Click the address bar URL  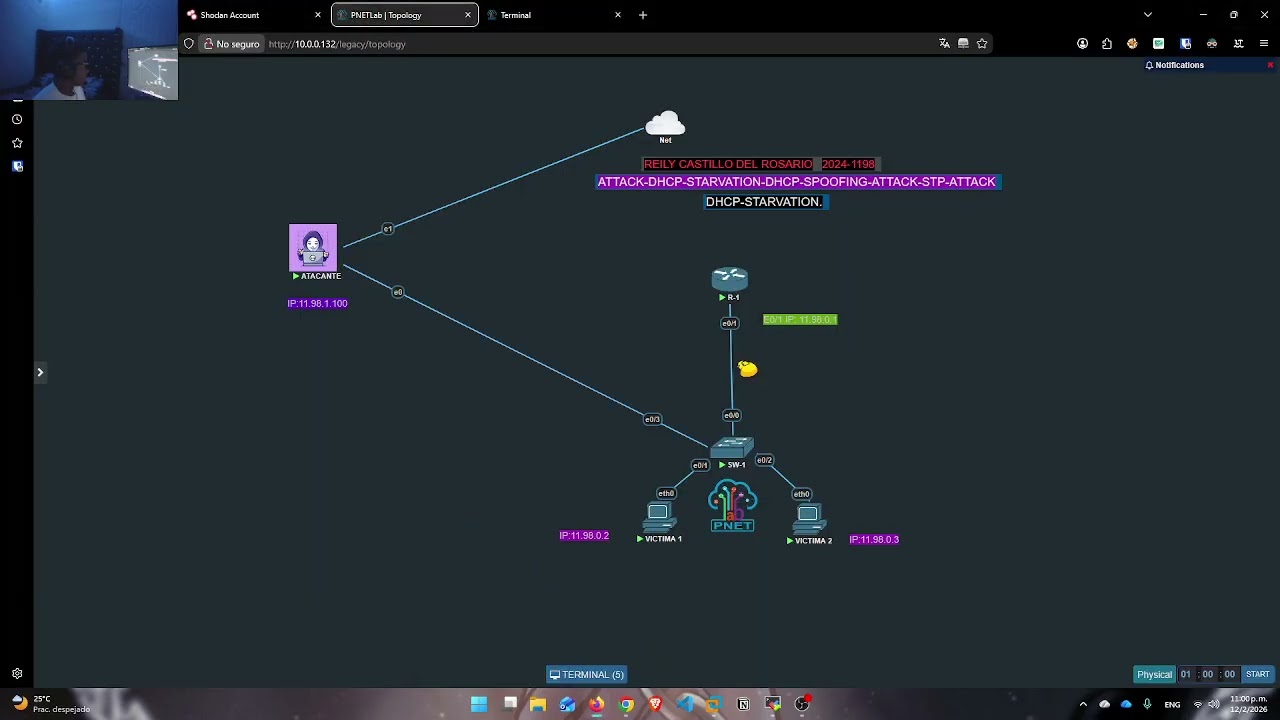click(x=337, y=44)
